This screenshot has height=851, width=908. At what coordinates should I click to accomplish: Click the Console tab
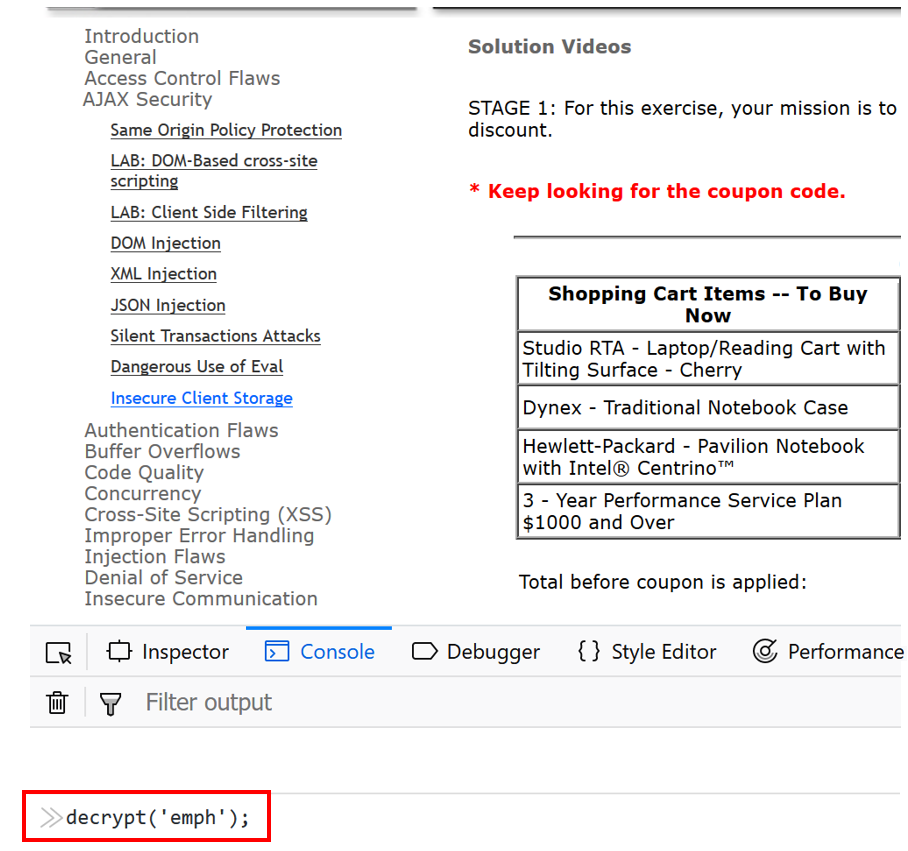(x=320, y=652)
